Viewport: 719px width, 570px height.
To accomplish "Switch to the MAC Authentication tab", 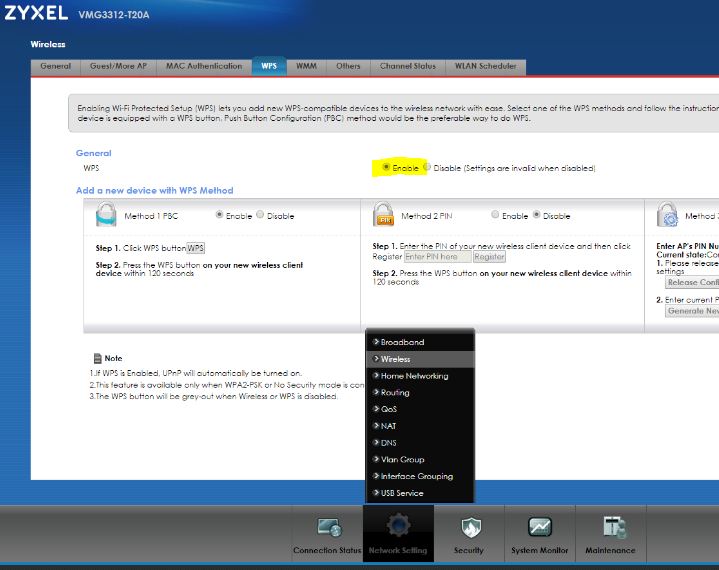I will (x=203, y=67).
